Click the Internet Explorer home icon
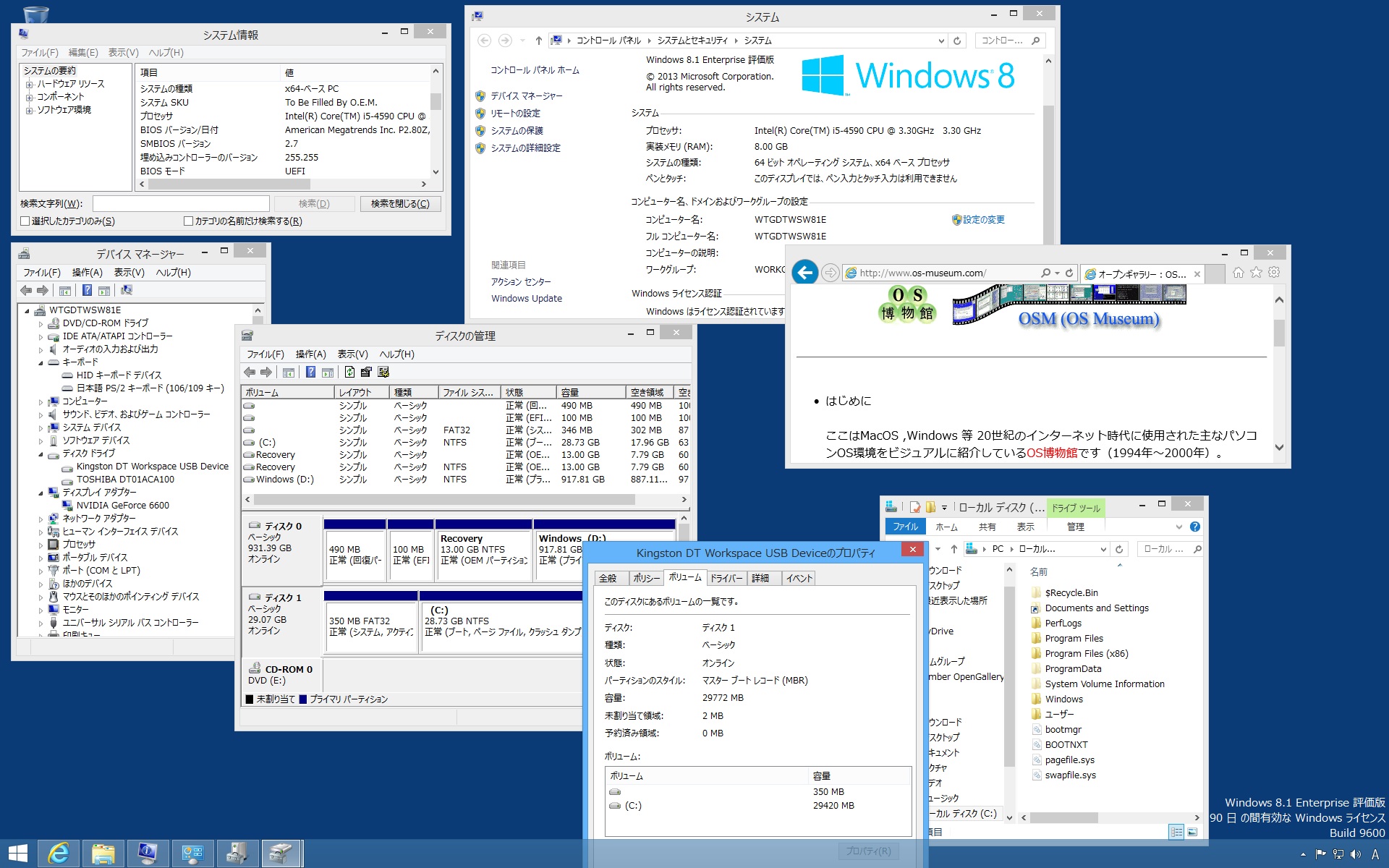This screenshot has width=1389, height=868. 1239,272
